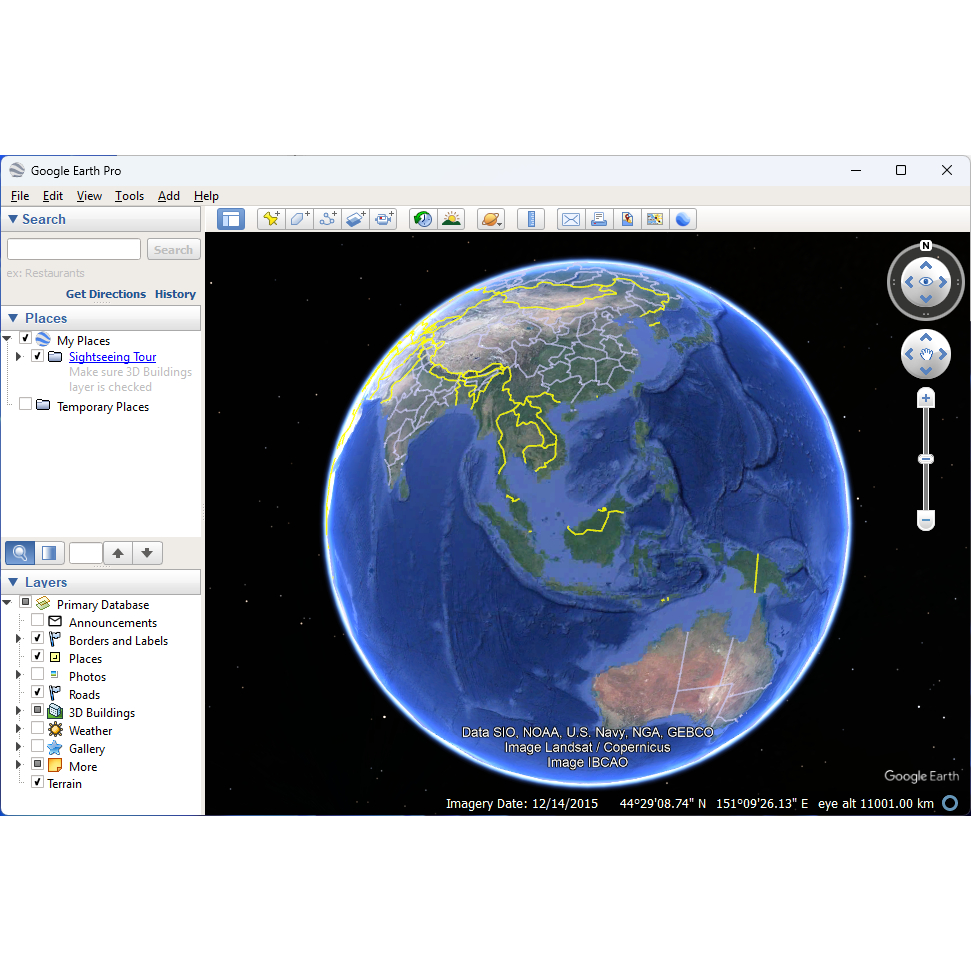Select the Add Polygon tool
The image size is (971, 971).
(x=299, y=219)
